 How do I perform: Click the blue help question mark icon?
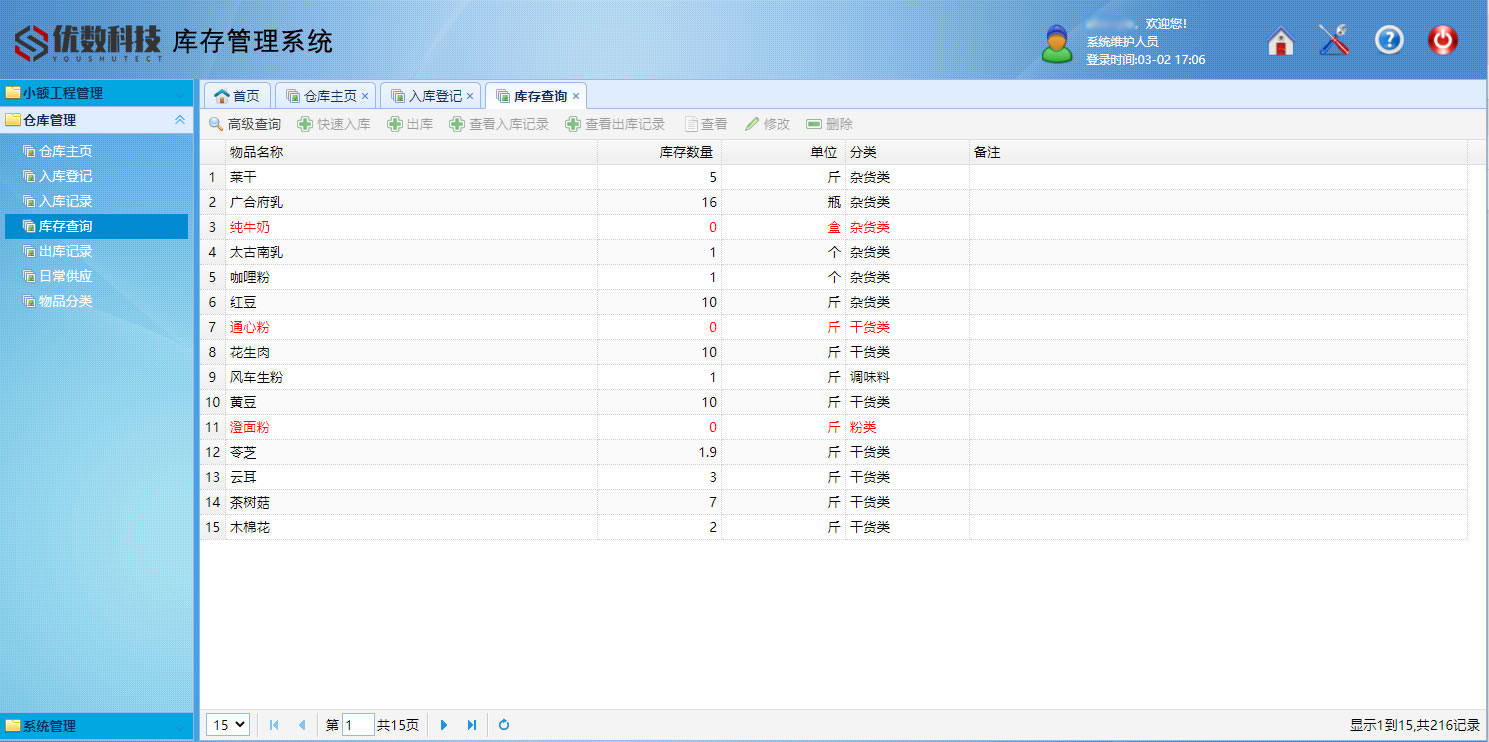[1389, 41]
